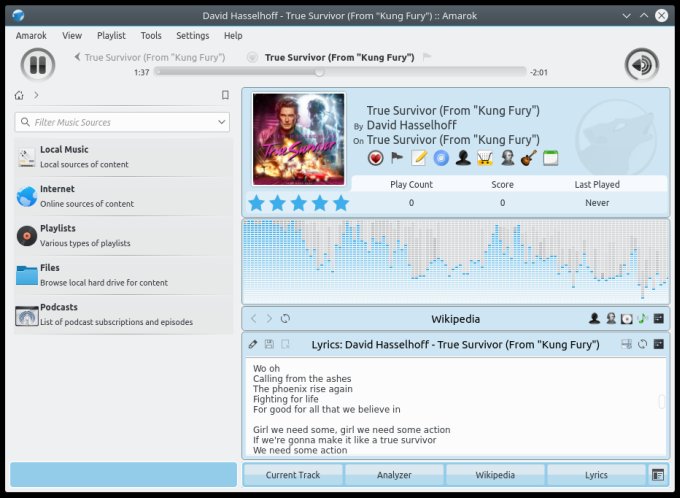The image size is (680, 498).
Task: Show track page via green note icon
Action: pos(642,318)
